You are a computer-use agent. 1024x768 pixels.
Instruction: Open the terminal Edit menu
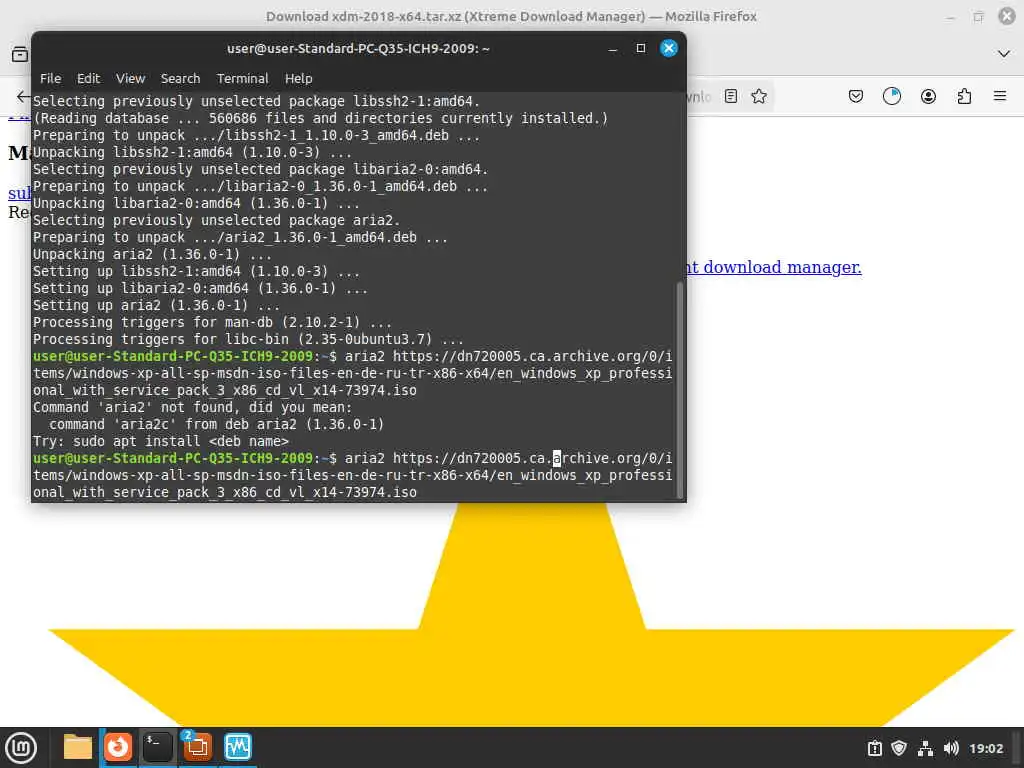[88, 78]
